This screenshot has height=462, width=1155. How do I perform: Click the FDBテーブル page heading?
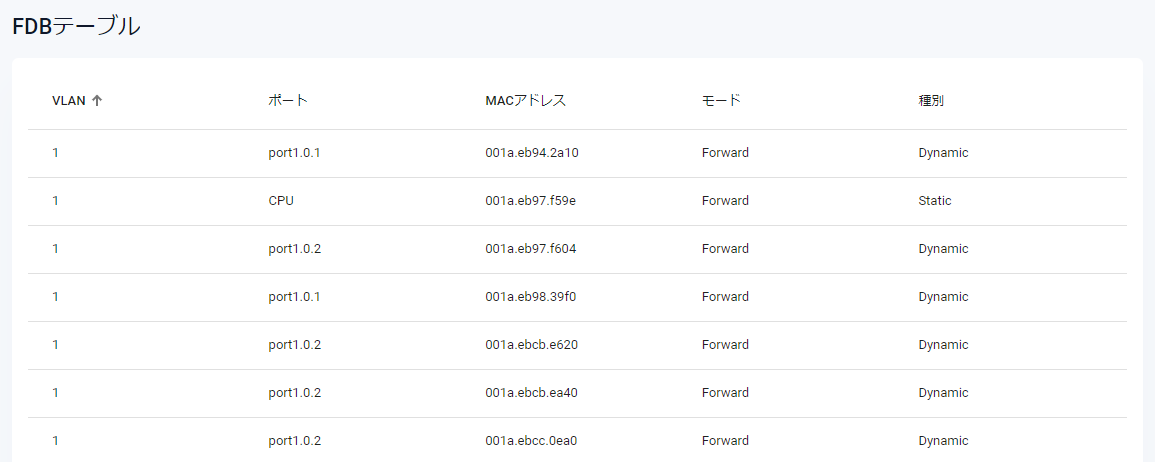[x=76, y=27]
